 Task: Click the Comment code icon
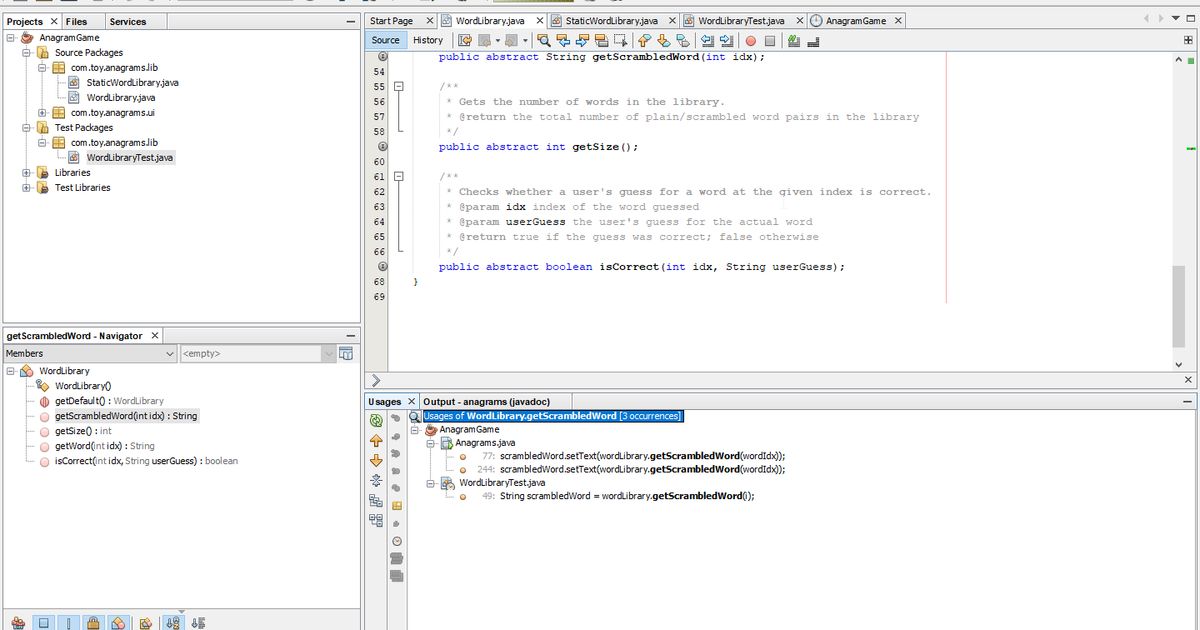(792, 40)
